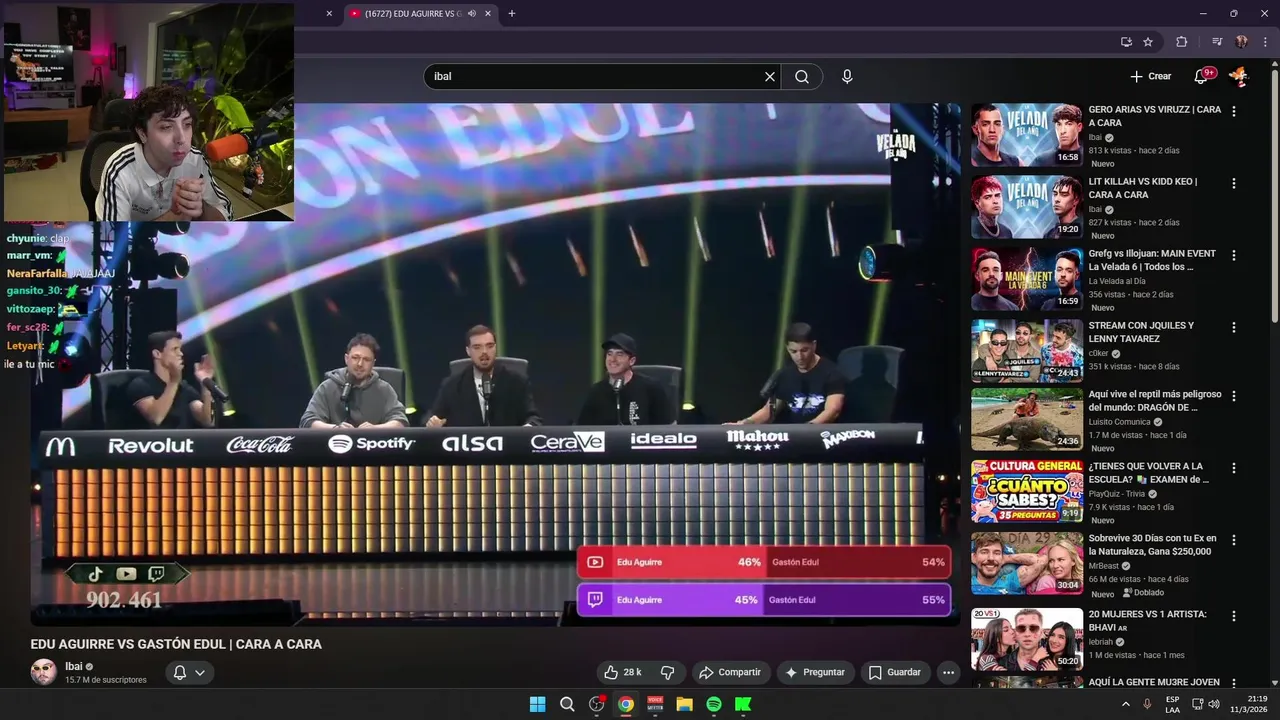
Task: Open options for Grefg vs Illojuan video
Action: [x=1234, y=256]
